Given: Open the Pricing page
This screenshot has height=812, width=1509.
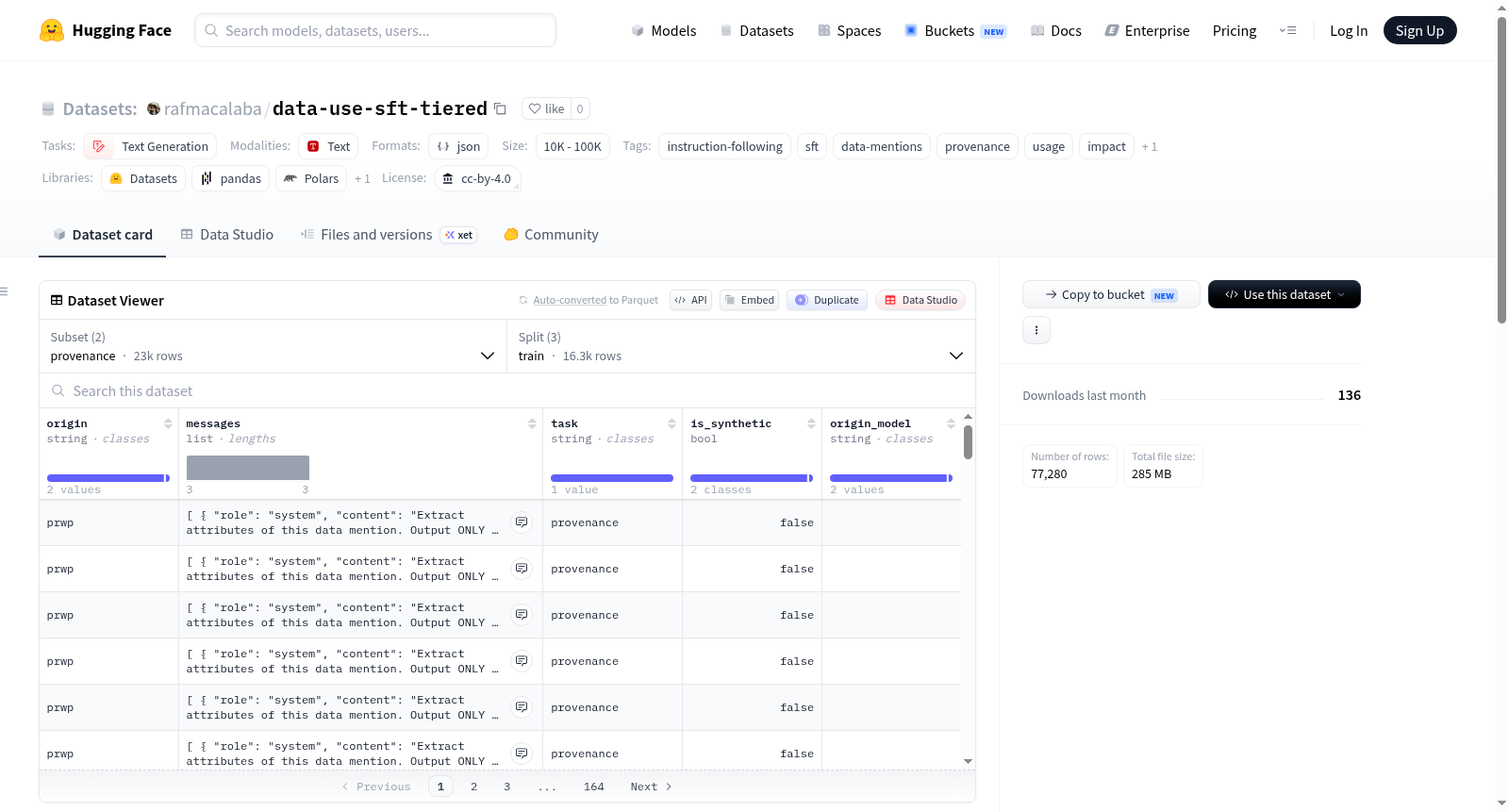Looking at the screenshot, I should (x=1235, y=30).
